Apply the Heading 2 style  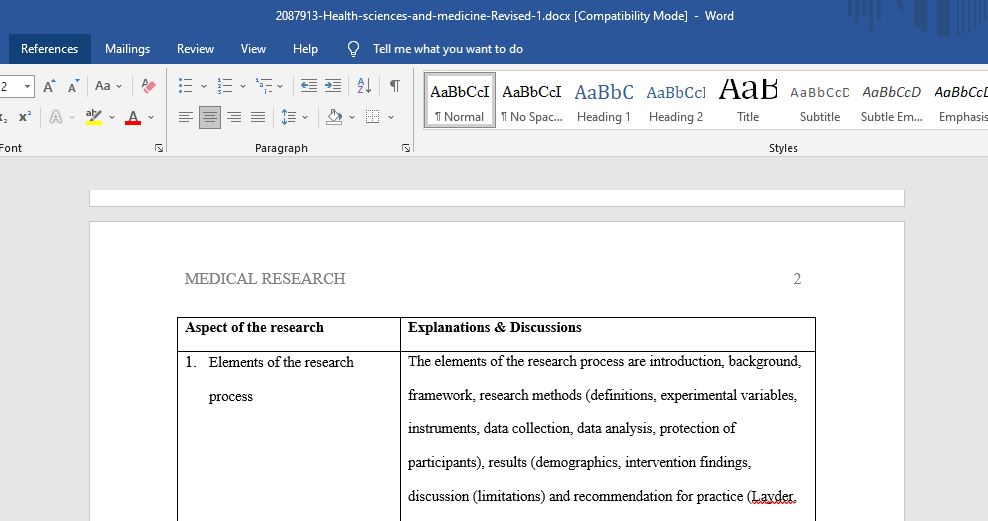pyautogui.click(x=675, y=101)
